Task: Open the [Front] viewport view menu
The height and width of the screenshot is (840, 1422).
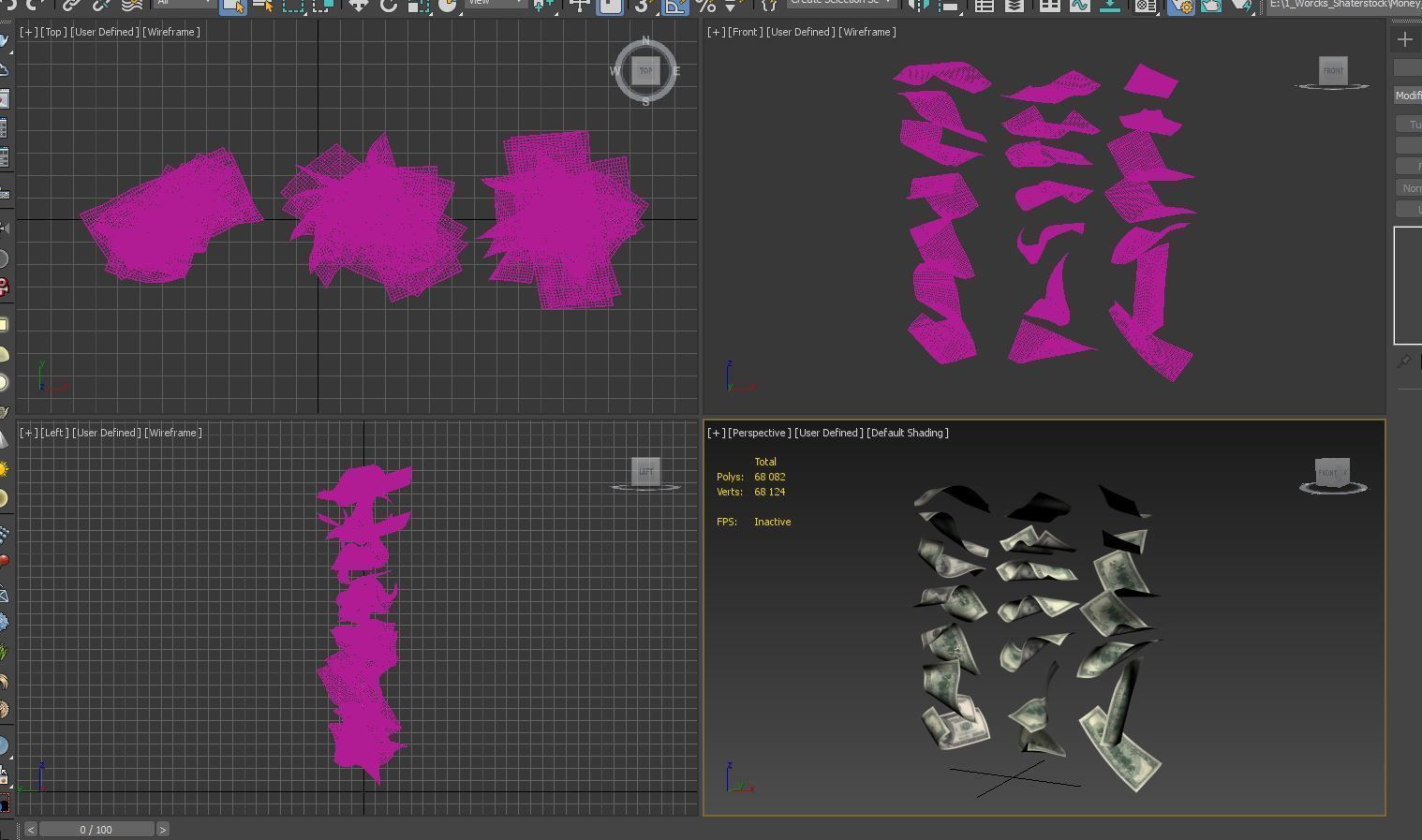Action: 746,32
